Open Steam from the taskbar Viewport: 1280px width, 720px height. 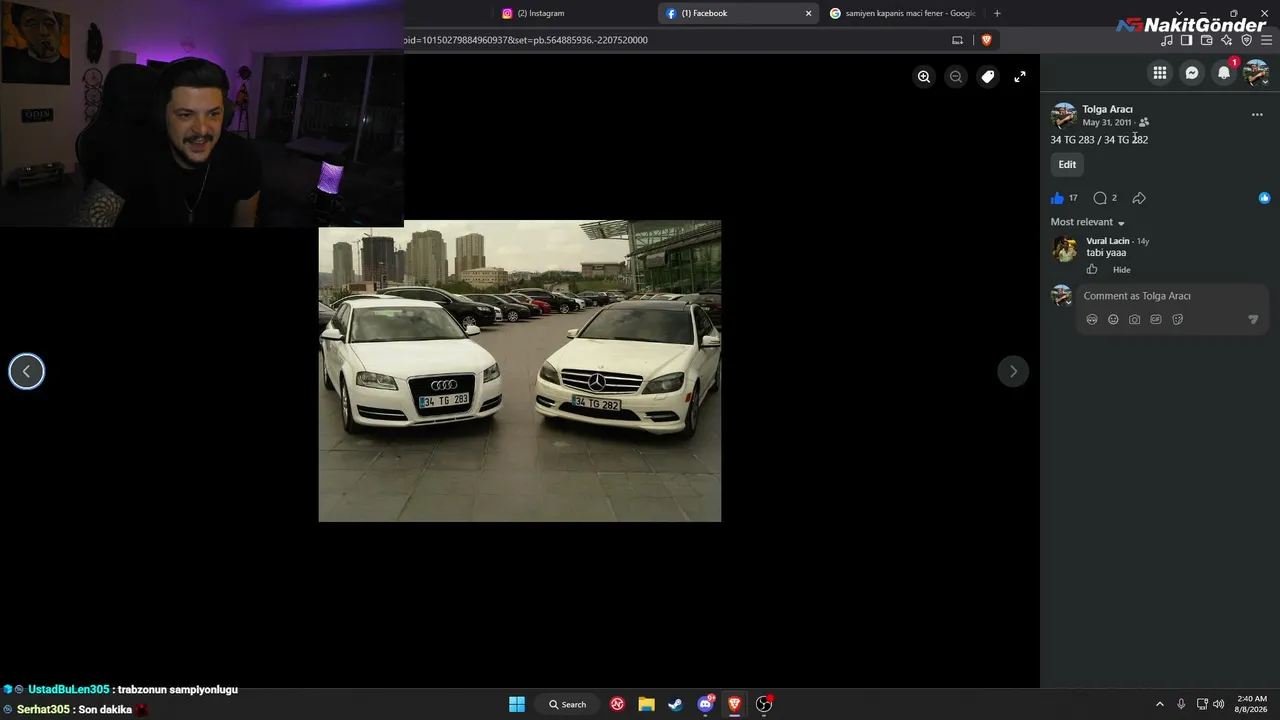(x=676, y=704)
